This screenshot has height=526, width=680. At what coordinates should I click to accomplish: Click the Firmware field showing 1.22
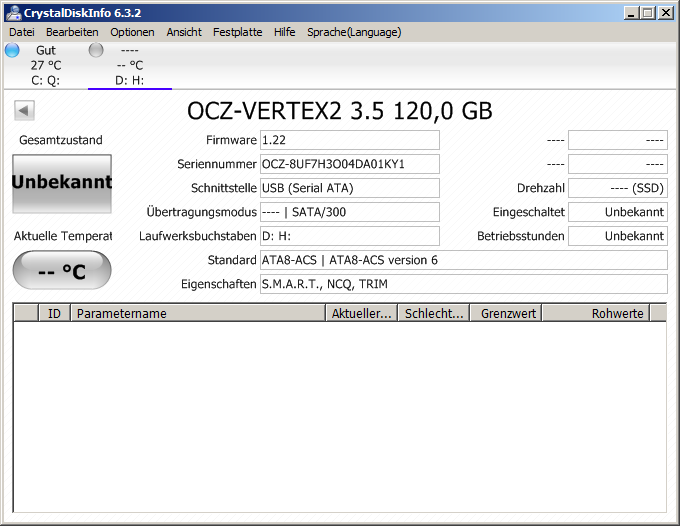click(349, 140)
